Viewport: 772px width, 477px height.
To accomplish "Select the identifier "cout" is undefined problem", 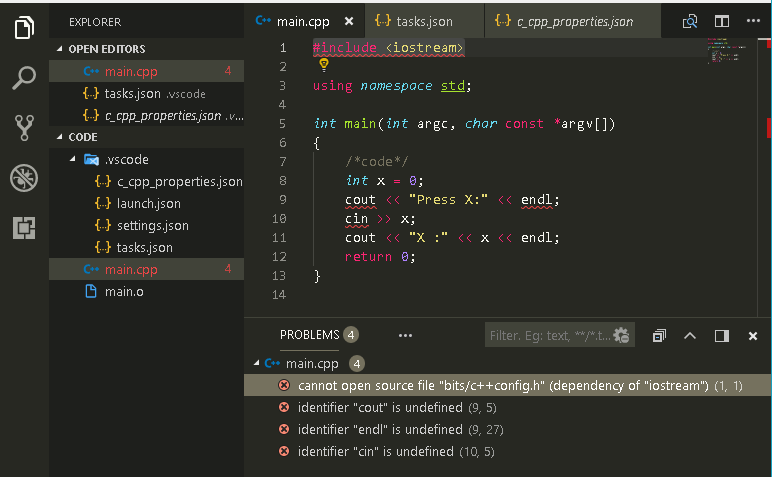I will tap(508, 407).
